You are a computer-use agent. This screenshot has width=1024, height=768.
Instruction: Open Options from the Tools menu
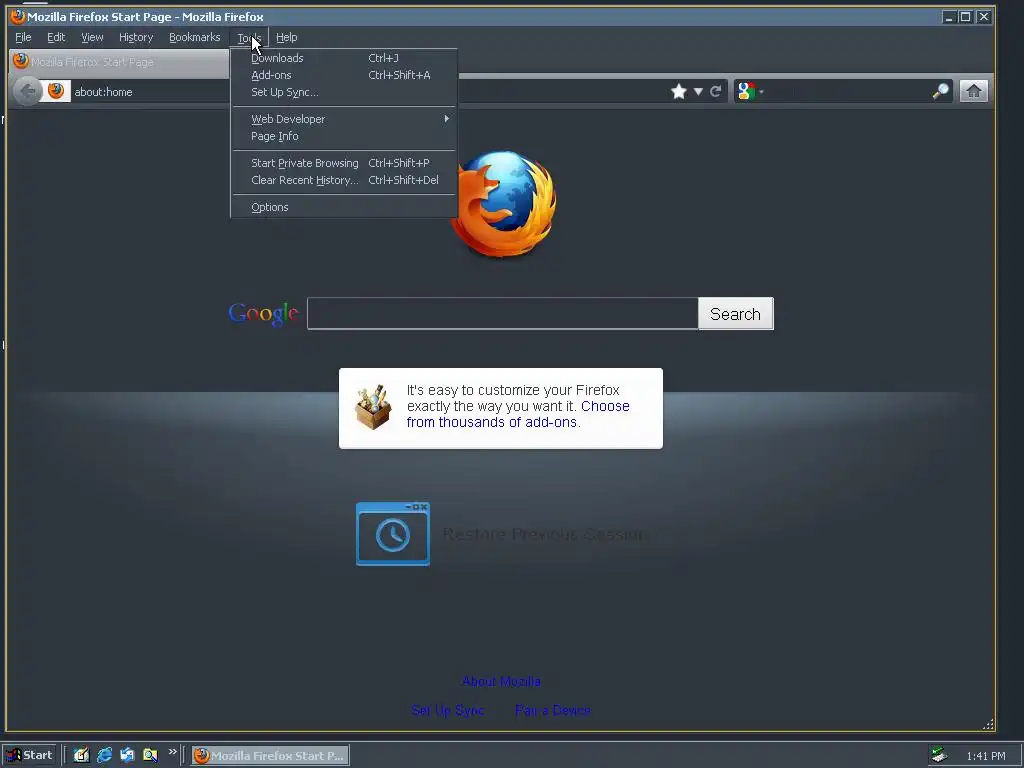pyautogui.click(x=344, y=207)
